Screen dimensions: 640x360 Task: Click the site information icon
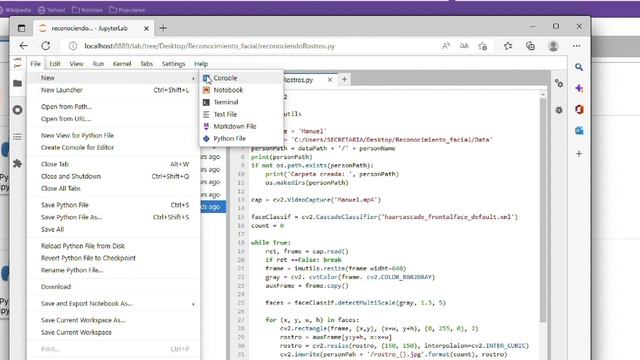click(x=73, y=46)
